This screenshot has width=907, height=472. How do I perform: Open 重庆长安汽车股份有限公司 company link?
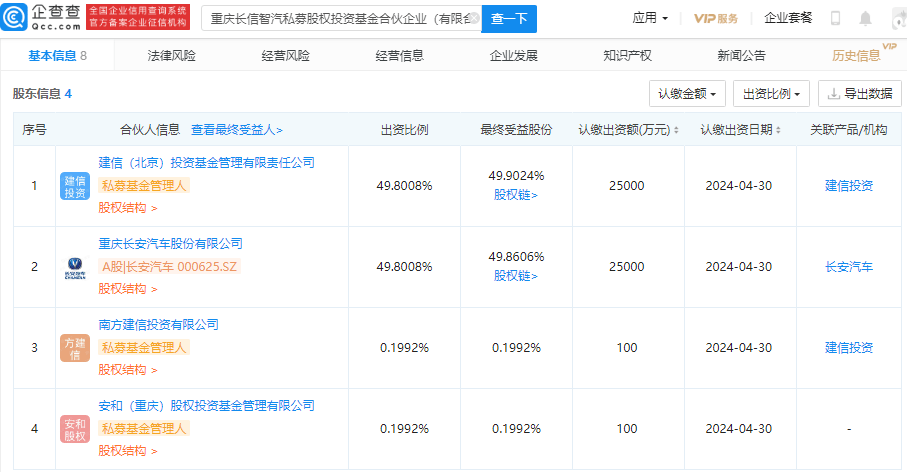pyautogui.click(x=170, y=243)
